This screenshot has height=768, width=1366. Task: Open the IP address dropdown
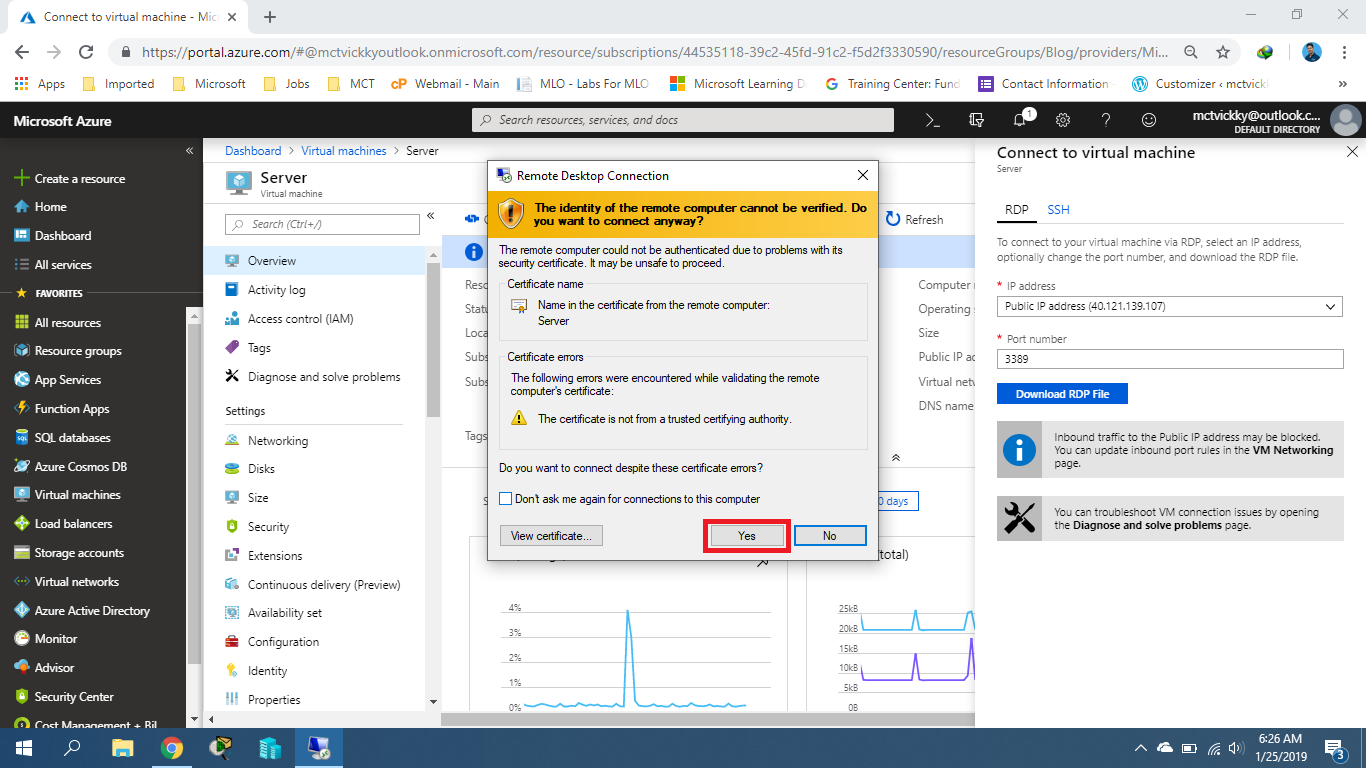(x=1170, y=306)
